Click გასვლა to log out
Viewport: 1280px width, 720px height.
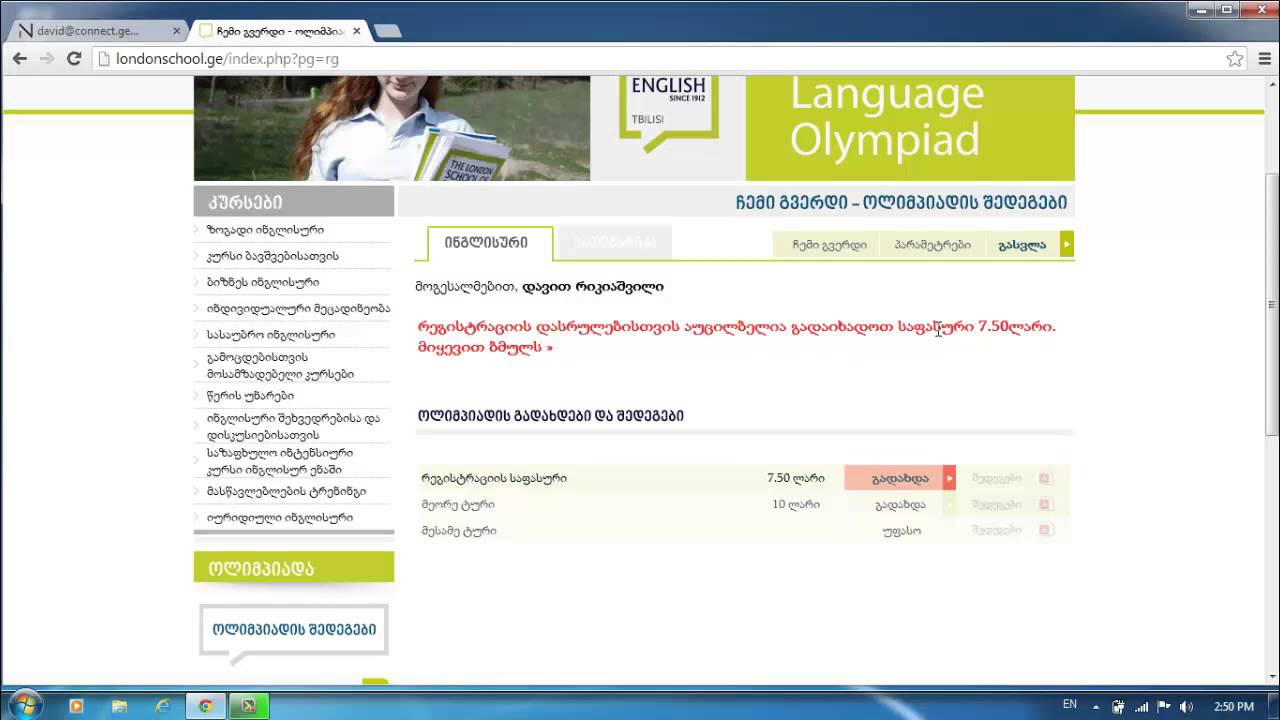tap(1022, 244)
